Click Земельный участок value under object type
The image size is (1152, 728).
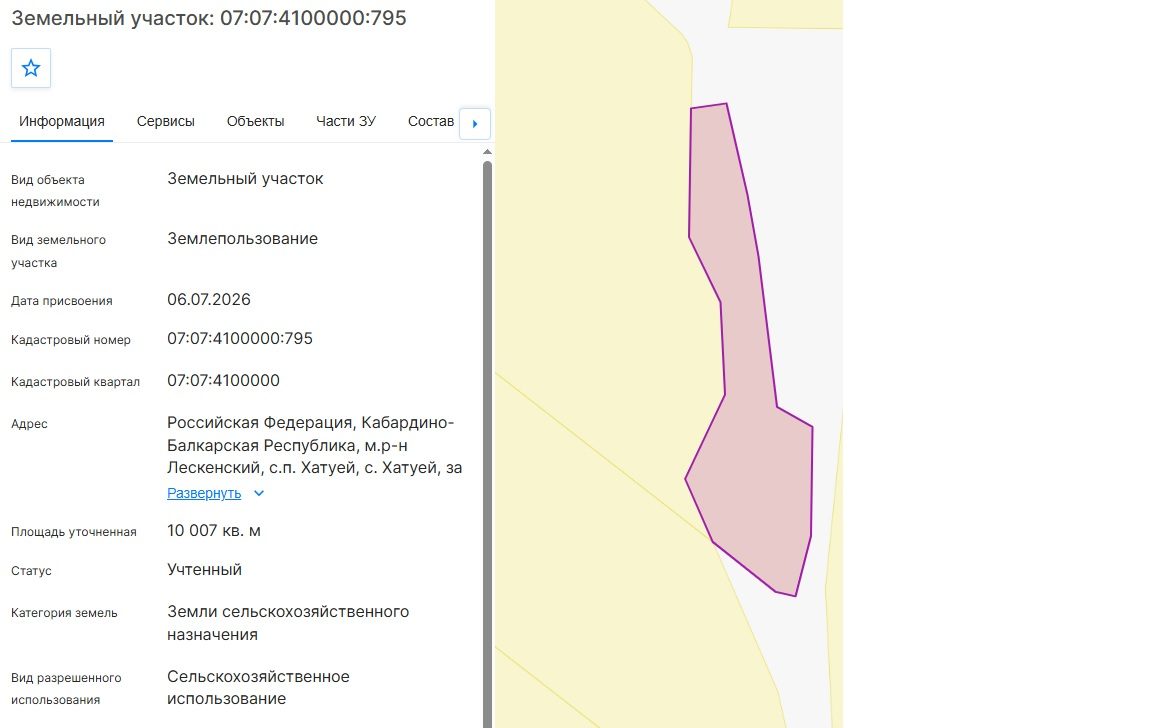coord(245,179)
